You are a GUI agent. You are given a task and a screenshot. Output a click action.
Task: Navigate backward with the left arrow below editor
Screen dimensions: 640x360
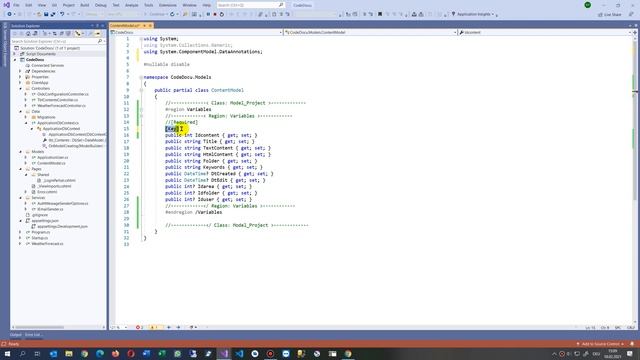point(169,327)
